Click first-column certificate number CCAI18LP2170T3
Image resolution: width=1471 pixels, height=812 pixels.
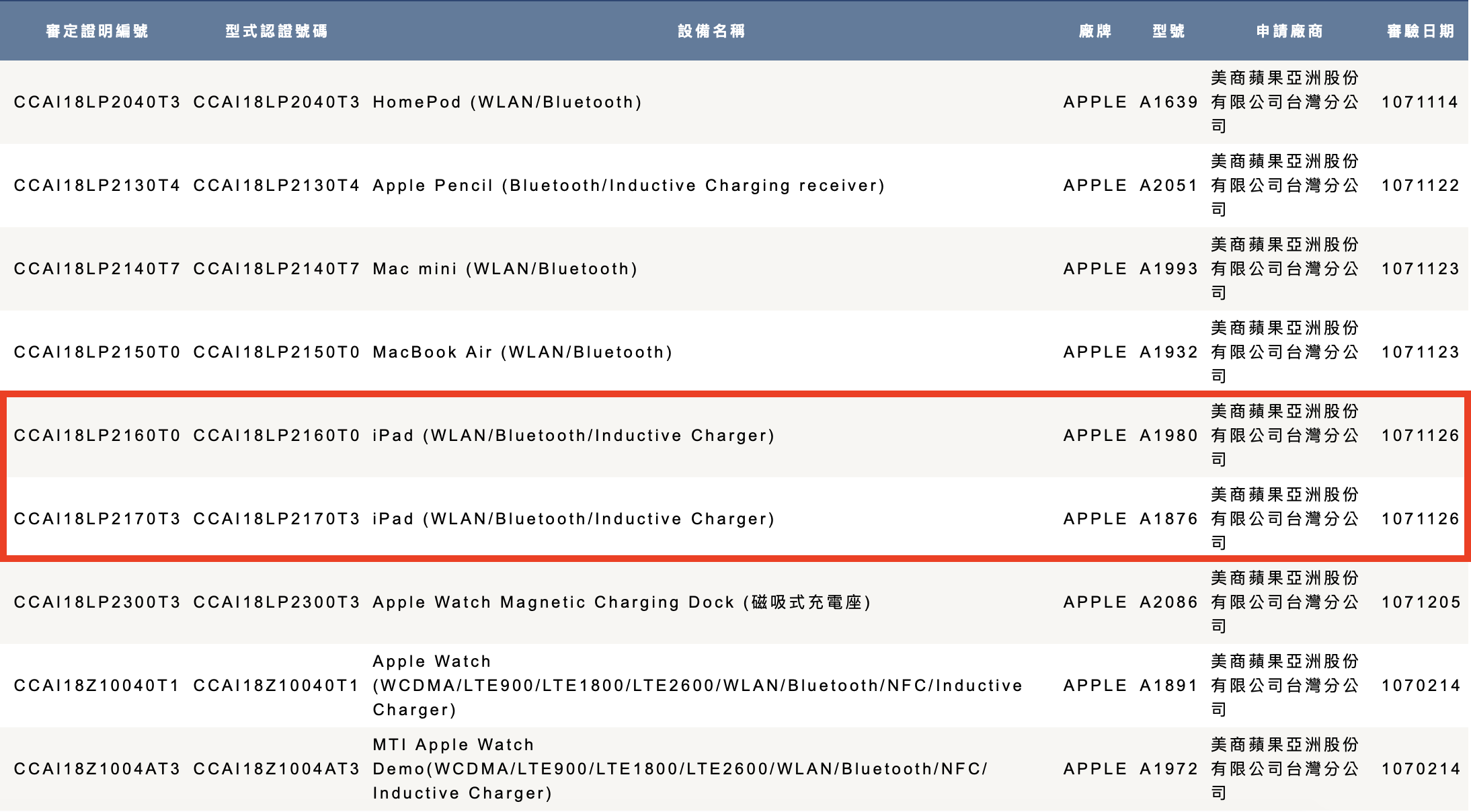(97, 519)
